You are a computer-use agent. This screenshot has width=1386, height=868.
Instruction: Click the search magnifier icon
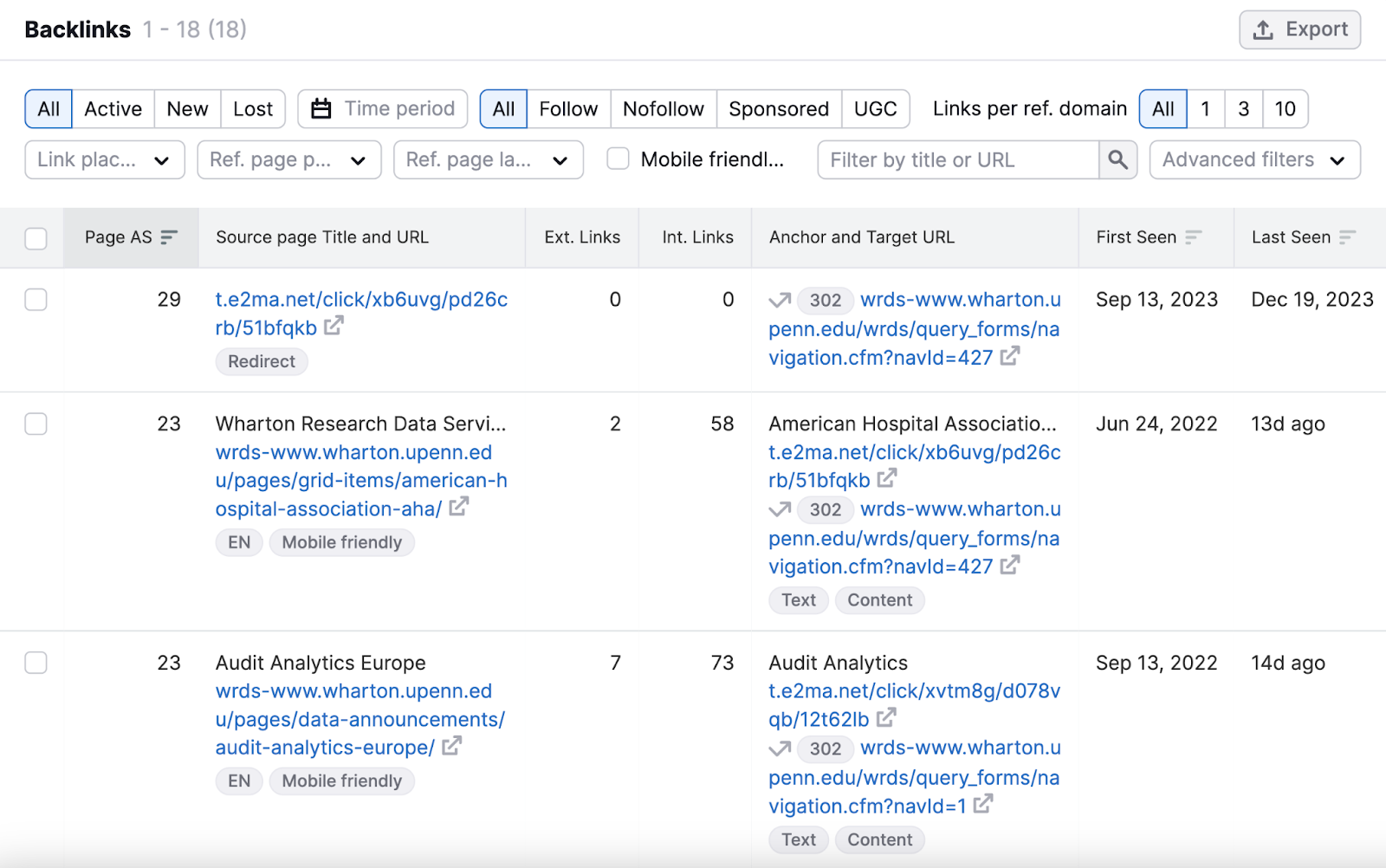1117,159
